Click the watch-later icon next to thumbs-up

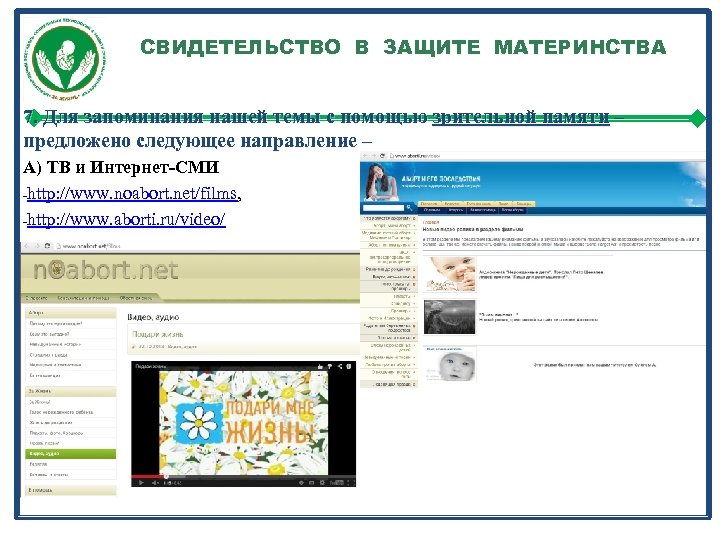click(x=330, y=366)
